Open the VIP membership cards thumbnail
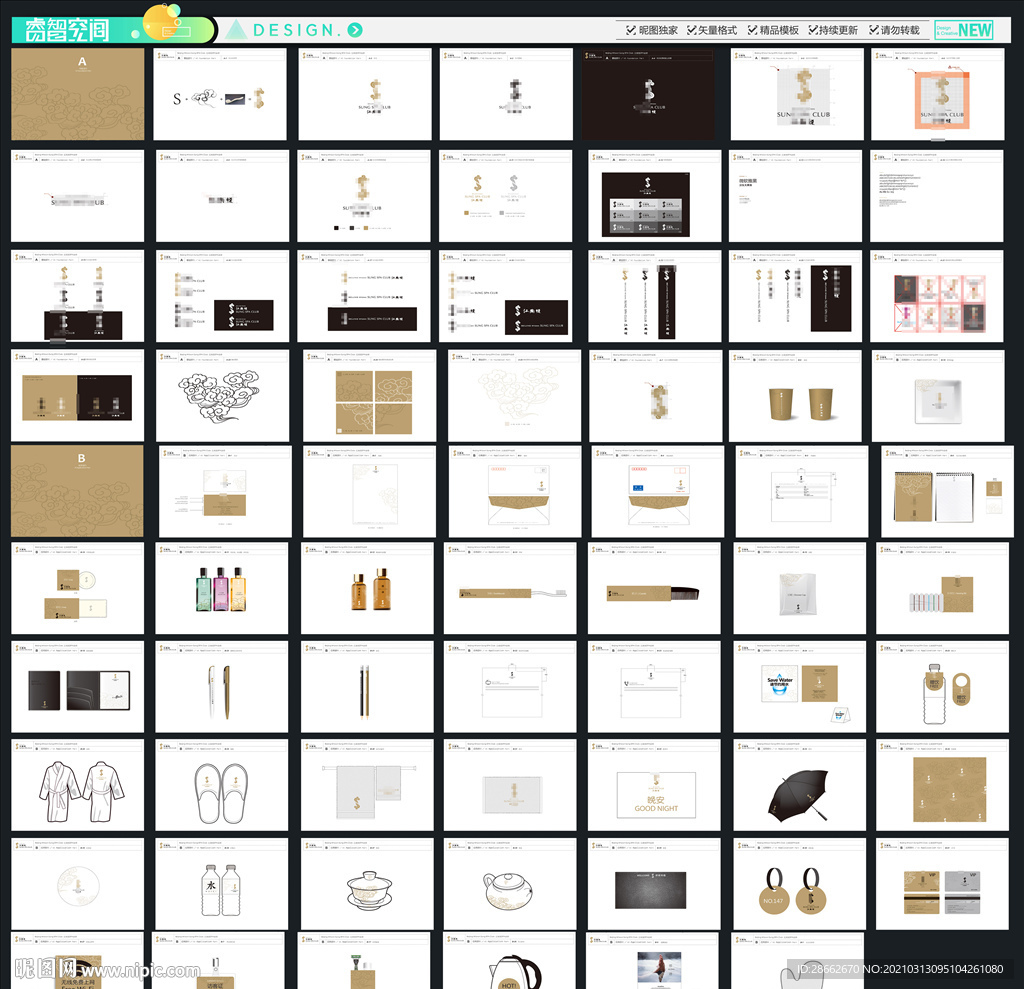Image resolution: width=1024 pixels, height=989 pixels. [x=942, y=884]
